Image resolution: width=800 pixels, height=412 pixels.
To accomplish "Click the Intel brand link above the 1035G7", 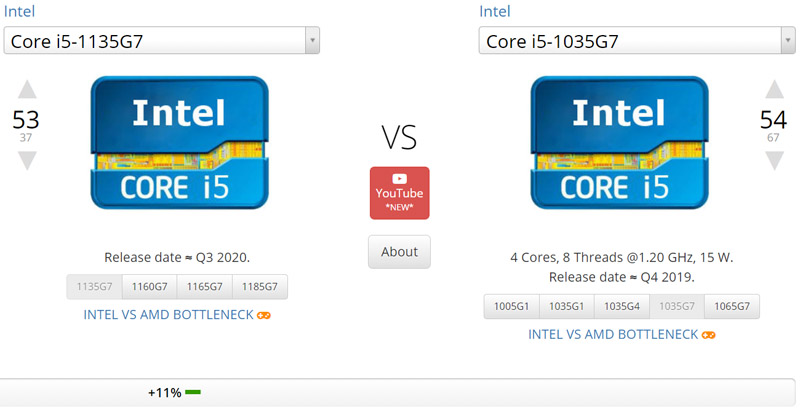I will click(495, 11).
